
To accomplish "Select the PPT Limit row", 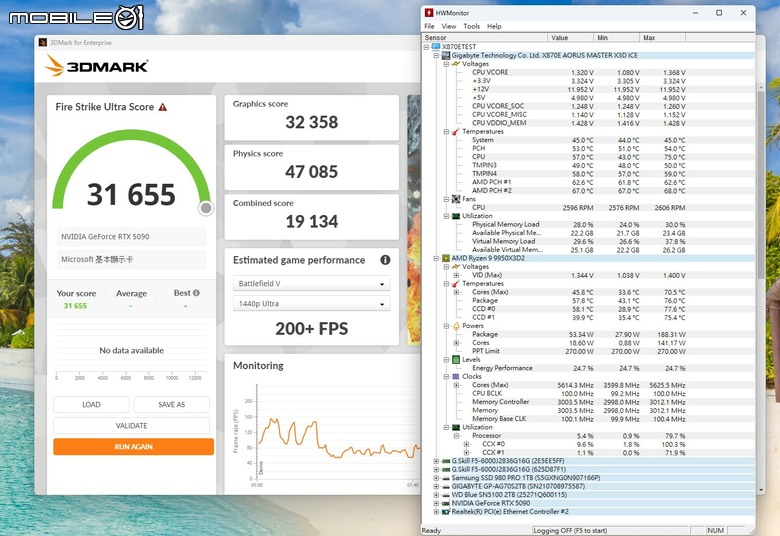I will click(x=588, y=351).
